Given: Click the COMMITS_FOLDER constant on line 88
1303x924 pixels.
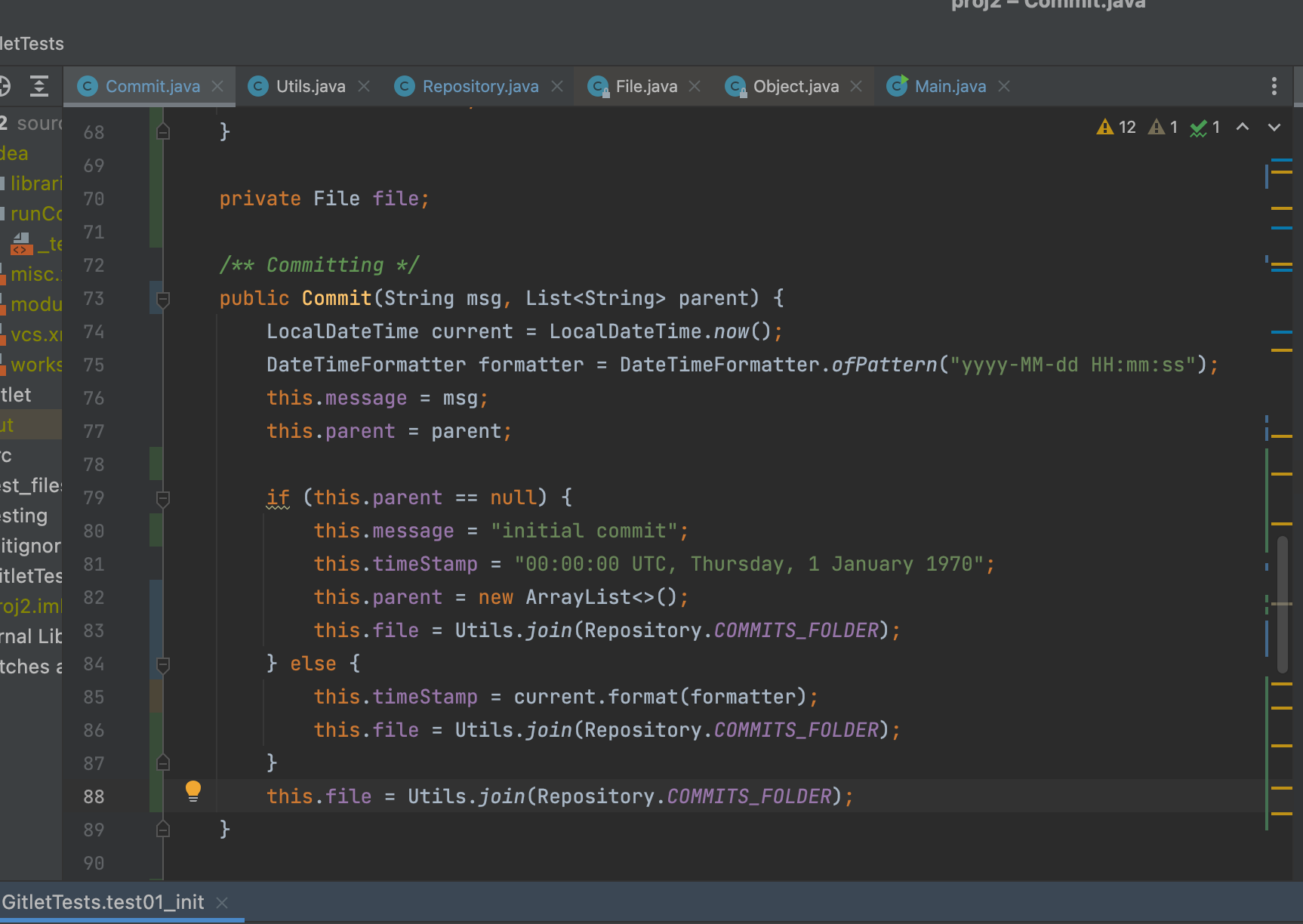Looking at the screenshot, I should (x=749, y=796).
